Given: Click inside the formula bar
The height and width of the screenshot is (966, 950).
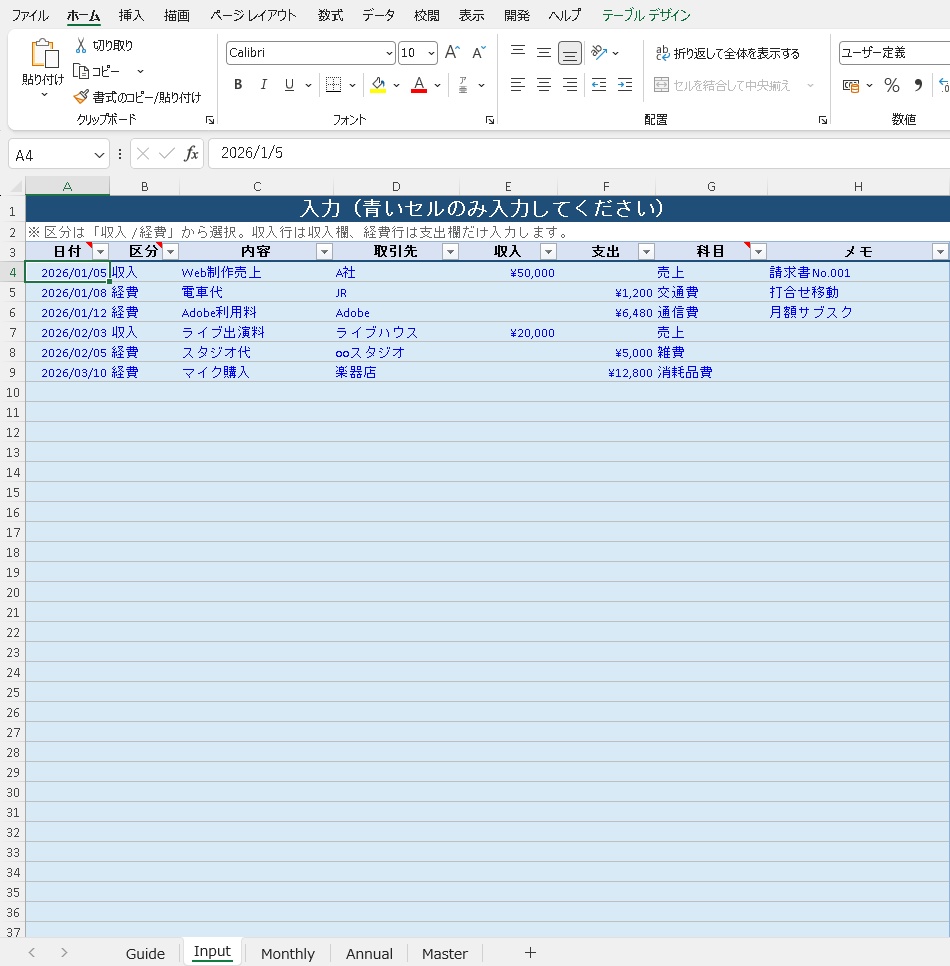Looking at the screenshot, I should coord(400,153).
